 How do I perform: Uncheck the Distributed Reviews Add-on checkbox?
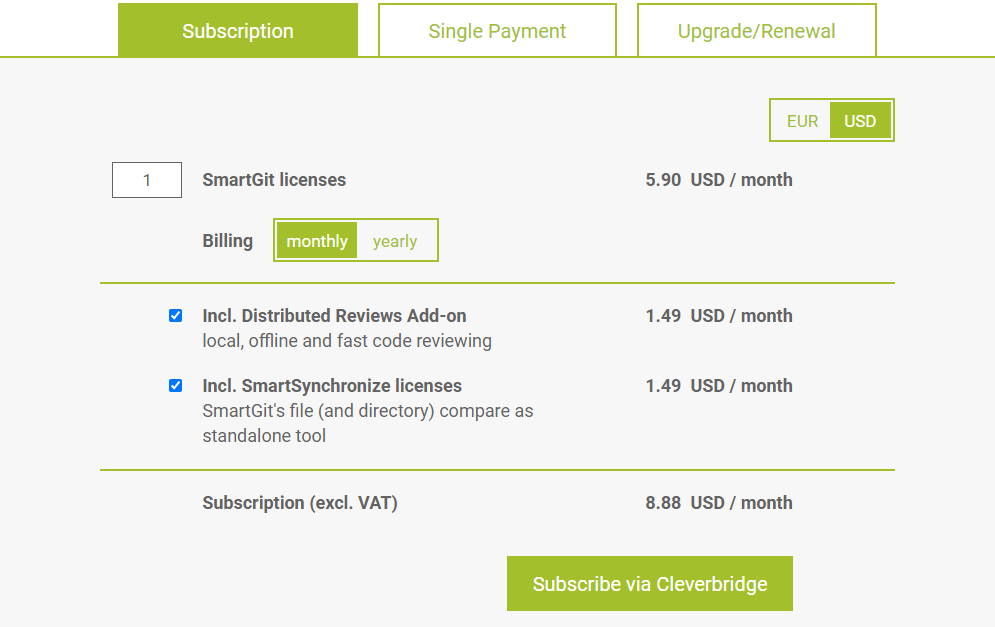(176, 316)
